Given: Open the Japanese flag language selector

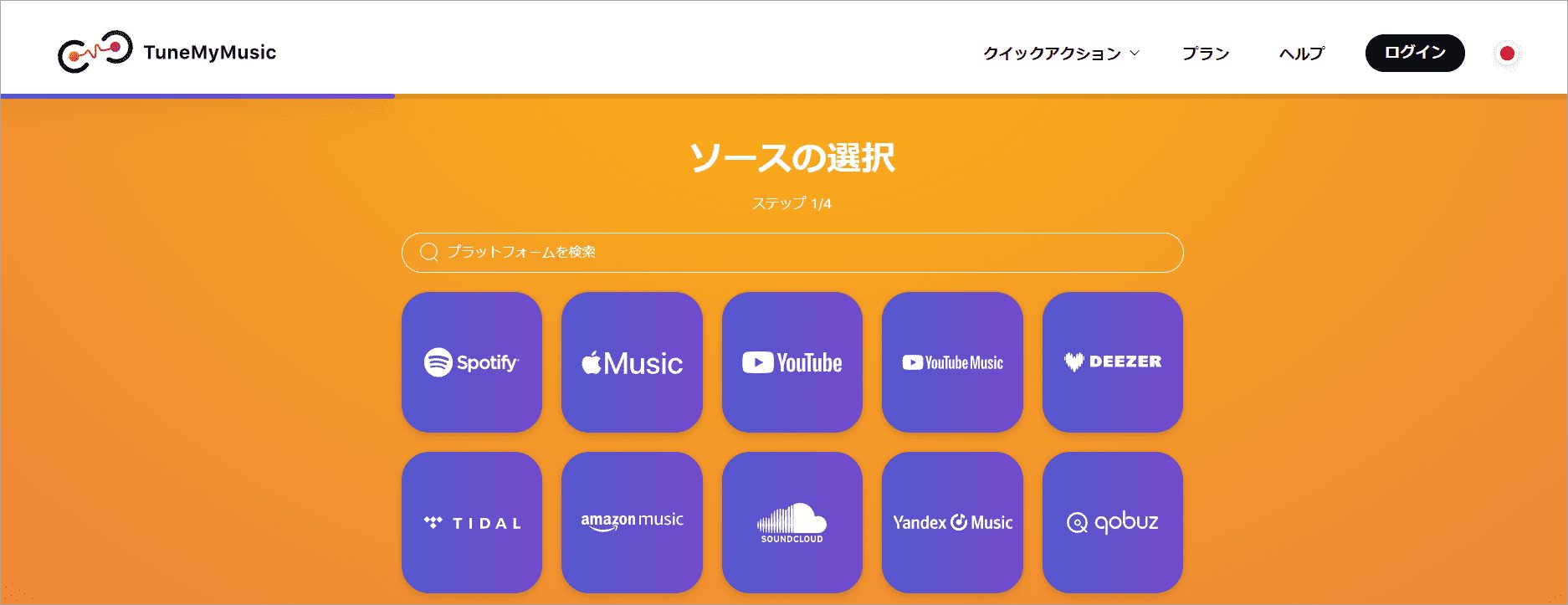Looking at the screenshot, I should [1507, 54].
